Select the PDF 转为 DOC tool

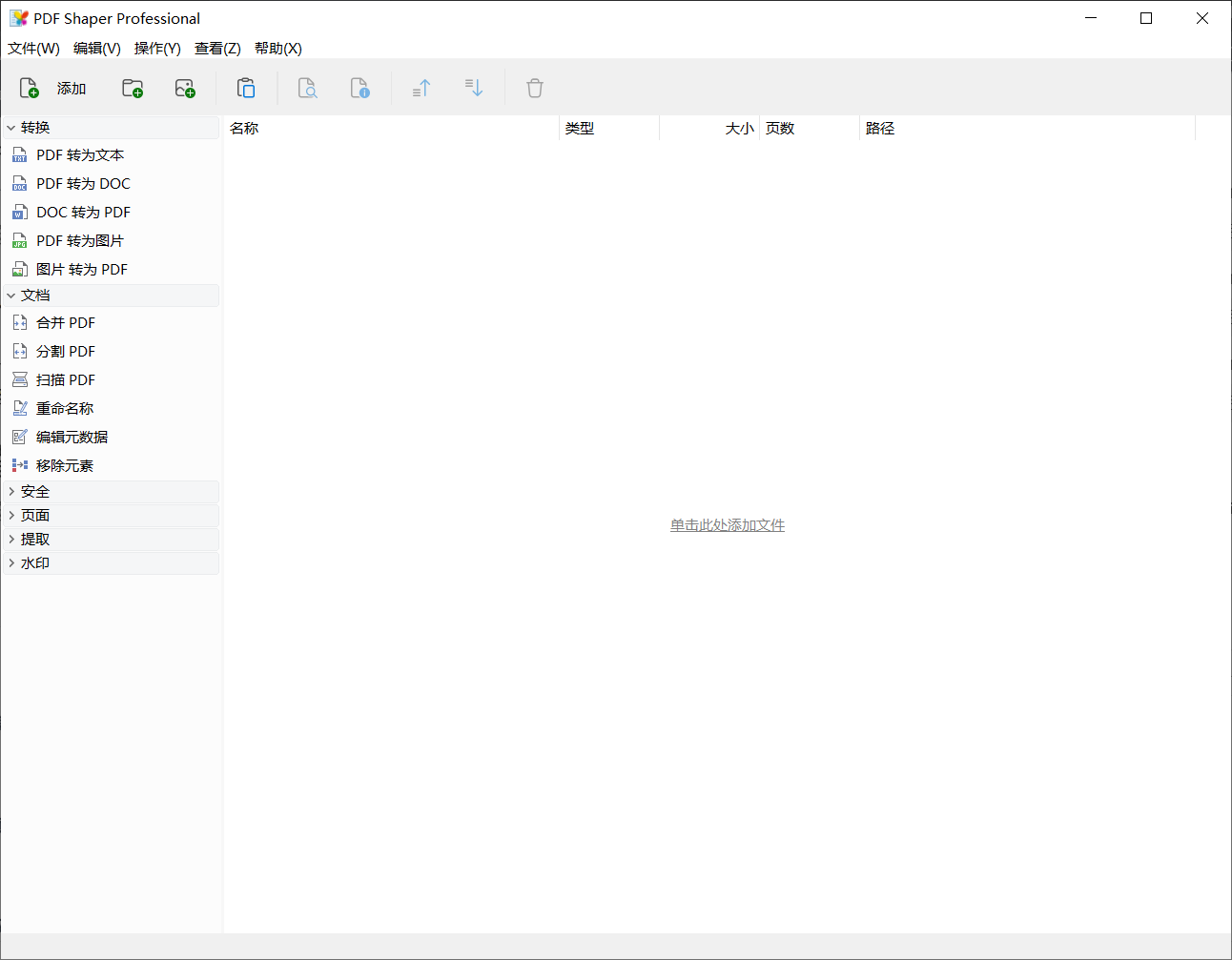pos(82,183)
